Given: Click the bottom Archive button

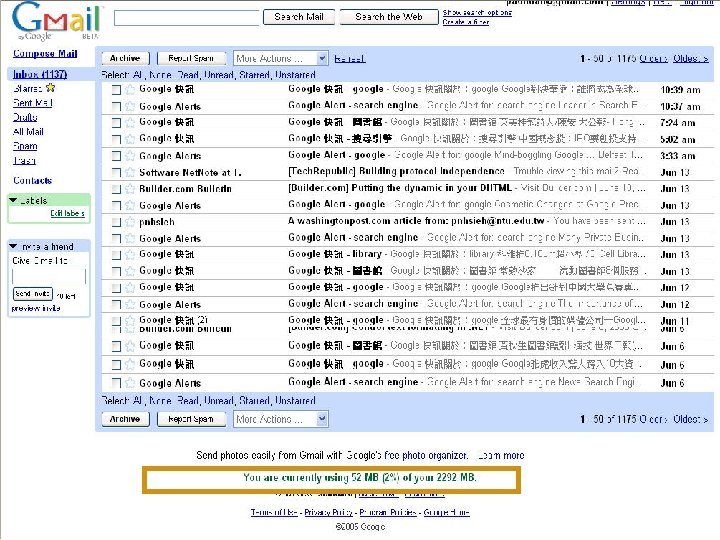Looking at the screenshot, I should tap(125, 419).
